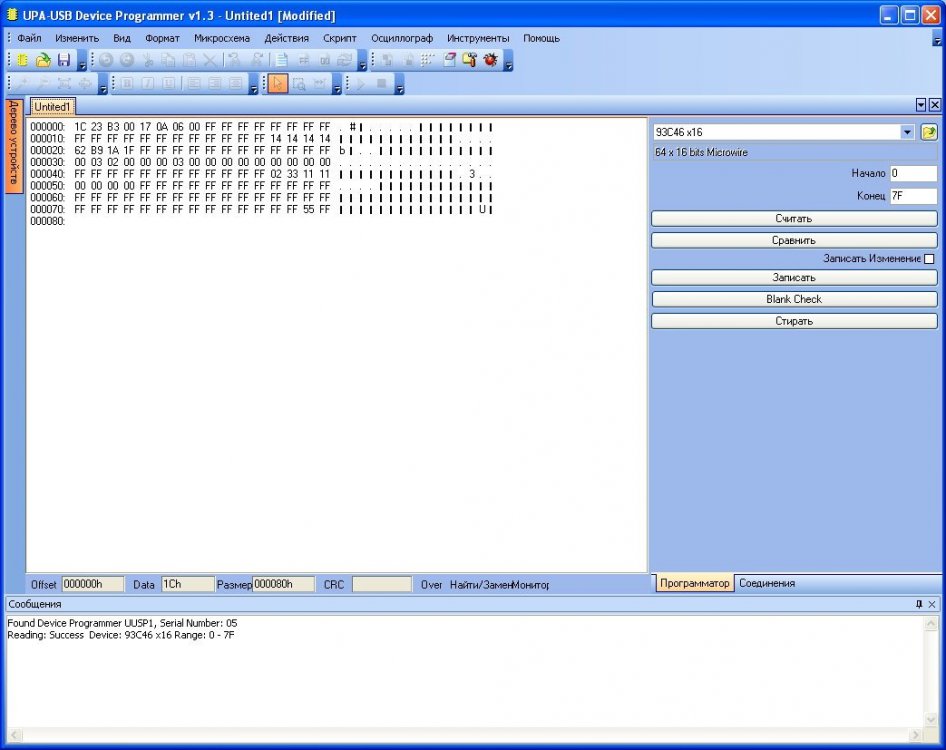Click the Cut scissors icon
This screenshot has height=750, width=946.
(x=147, y=60)
